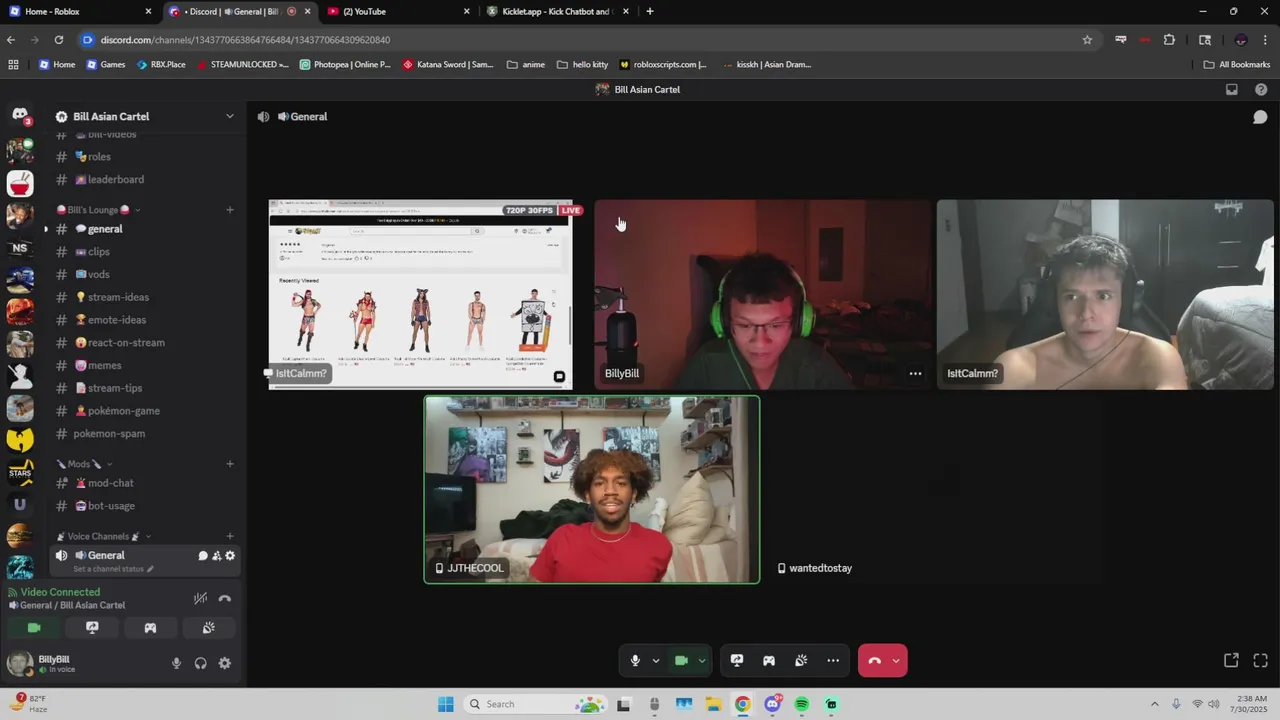Switch to the Home - Roblox tab

tap(80, 11)
